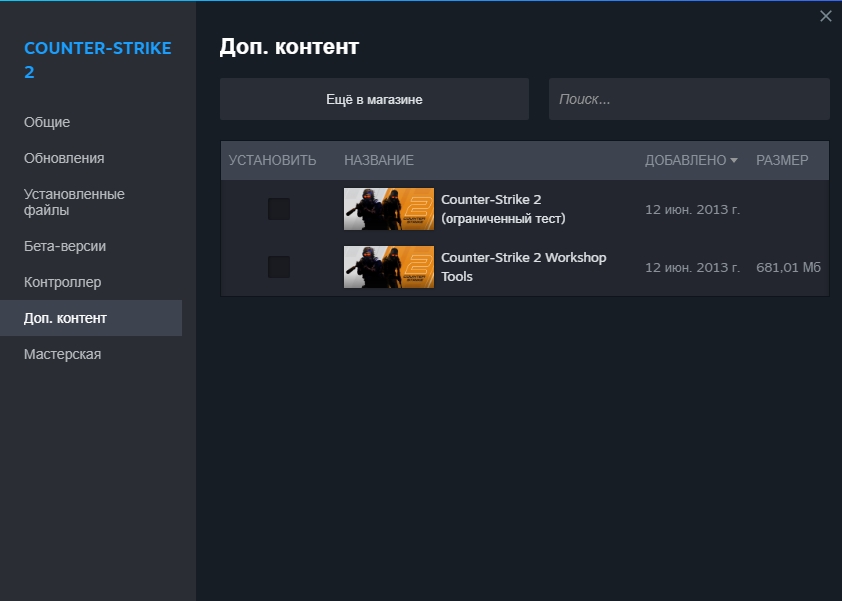Tick the checkbox for Counter-Strike 2 (ограниченный тест)
Viewport: 842px width, 601px height.
pyautogui.click(x=279, y=209)
